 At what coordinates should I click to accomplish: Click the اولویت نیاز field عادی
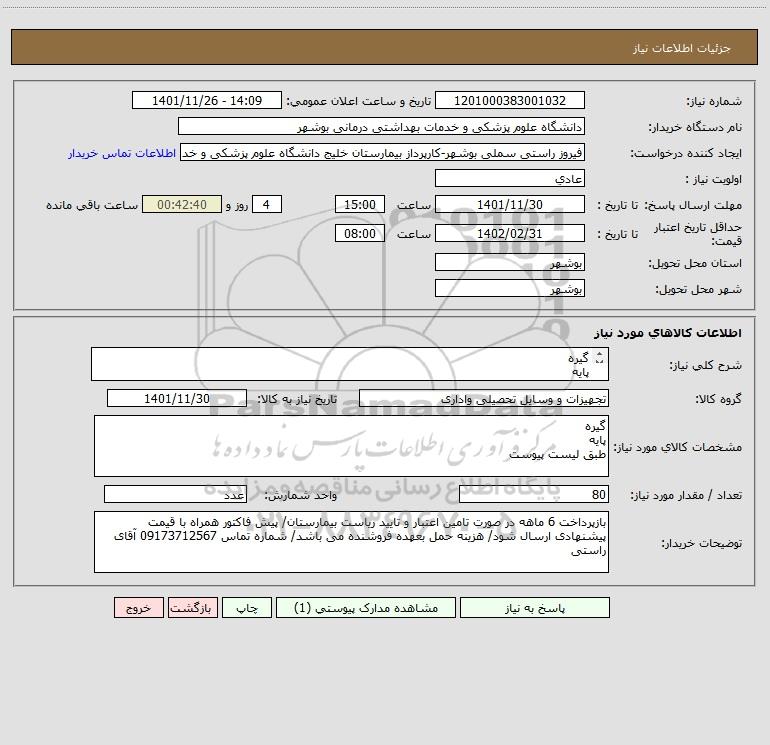point(510,178)
